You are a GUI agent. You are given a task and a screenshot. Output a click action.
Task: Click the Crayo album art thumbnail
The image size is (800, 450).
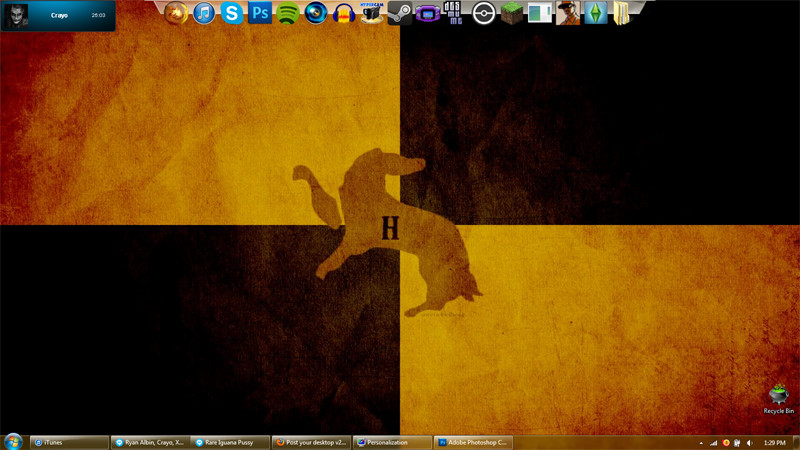[15, 16]
